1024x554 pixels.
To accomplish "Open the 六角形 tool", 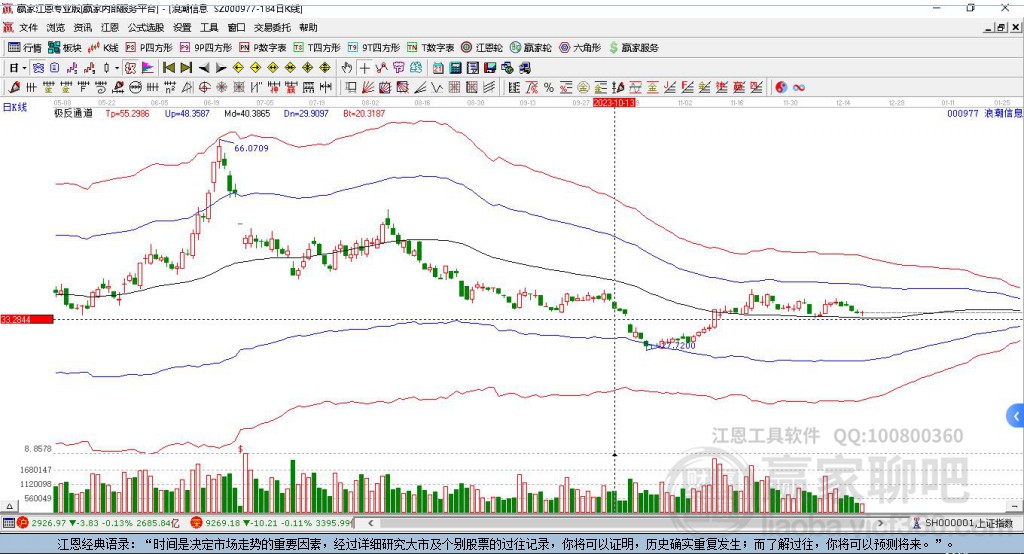I will 580,48.
